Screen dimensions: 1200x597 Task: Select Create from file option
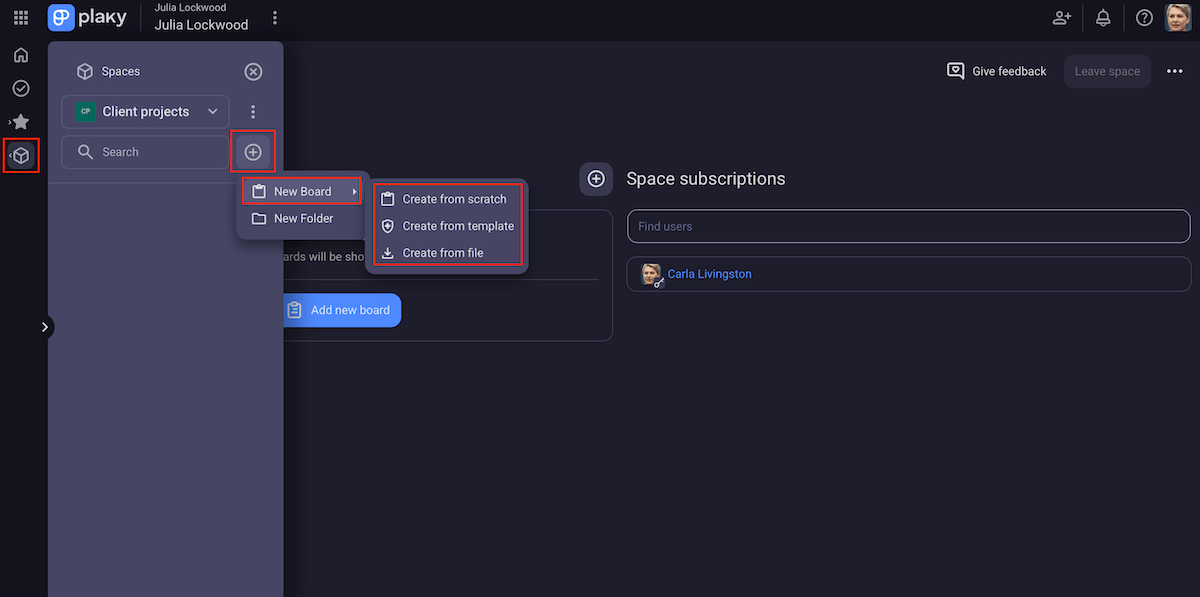pos(442,253)
